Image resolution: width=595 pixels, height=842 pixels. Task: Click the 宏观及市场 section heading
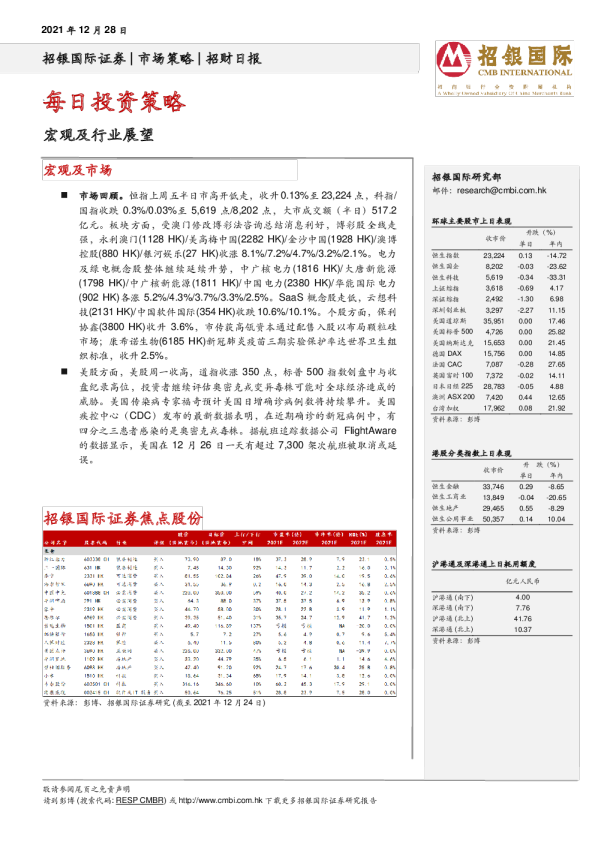click(x=78, y=171)
